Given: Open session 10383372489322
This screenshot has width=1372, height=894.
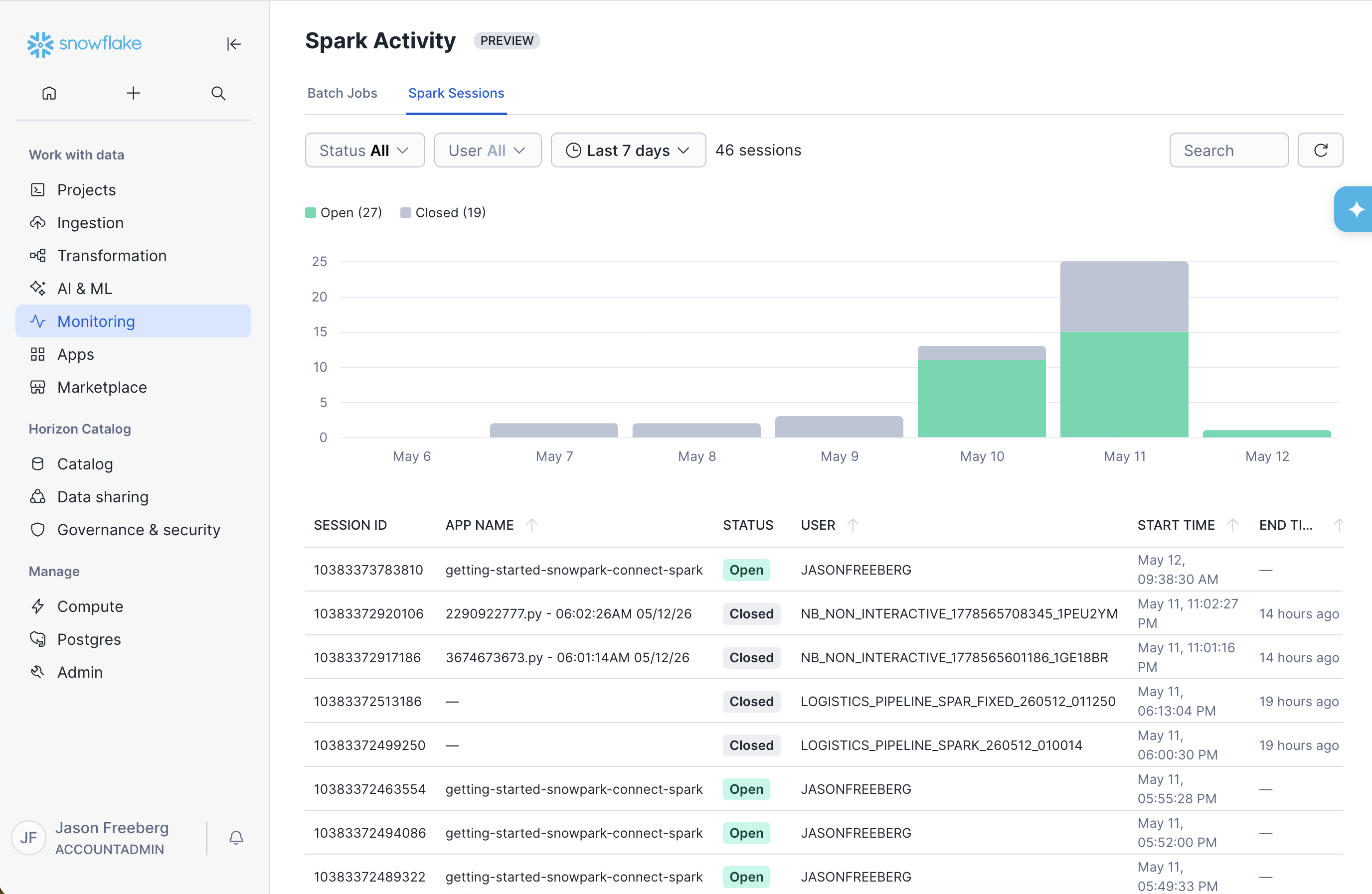Looking at the screenshot, I should point(369,876).
